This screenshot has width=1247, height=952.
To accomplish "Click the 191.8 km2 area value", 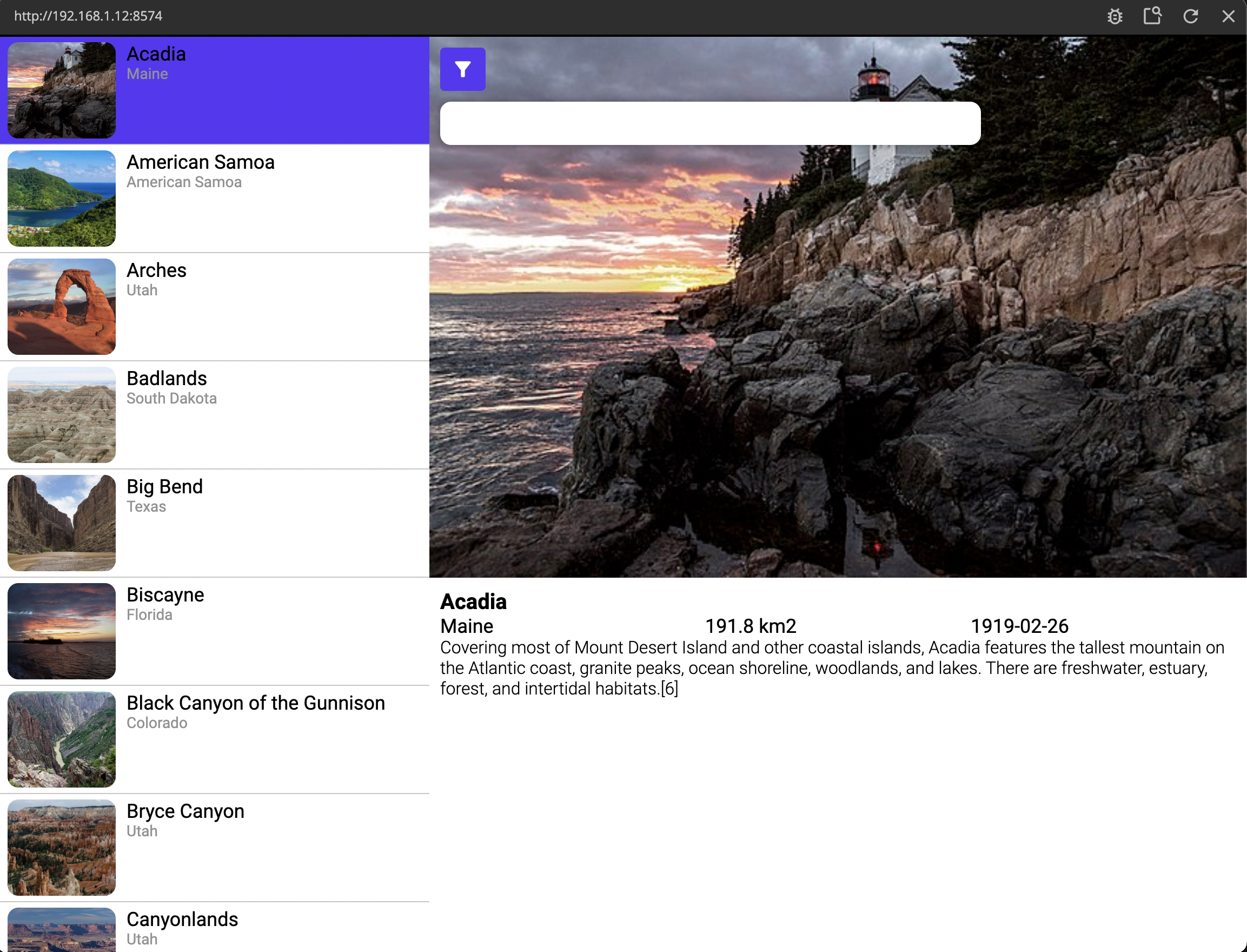I will click(751, 626).
